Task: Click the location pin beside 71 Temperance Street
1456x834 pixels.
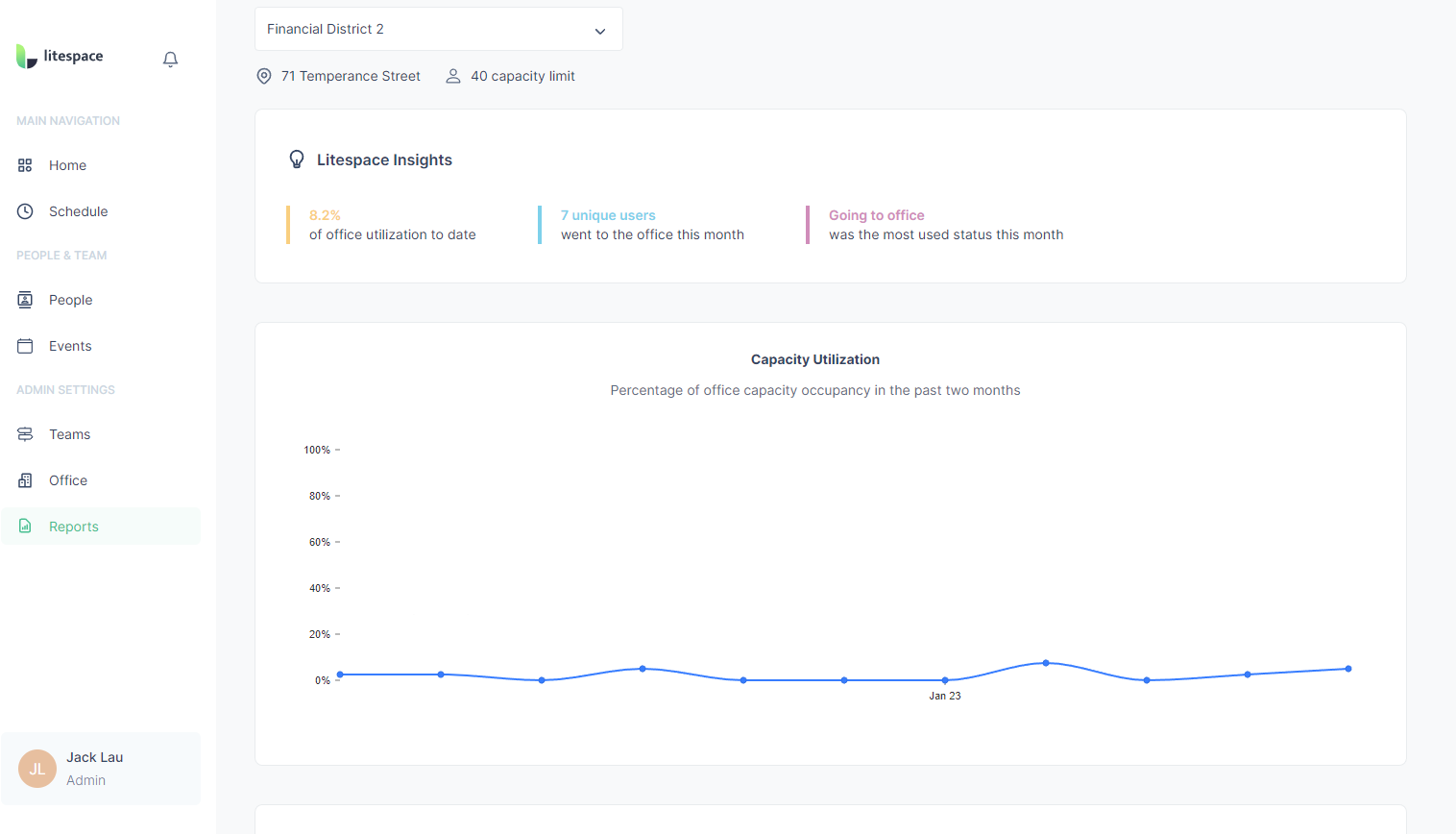Action: pos(263,75)
